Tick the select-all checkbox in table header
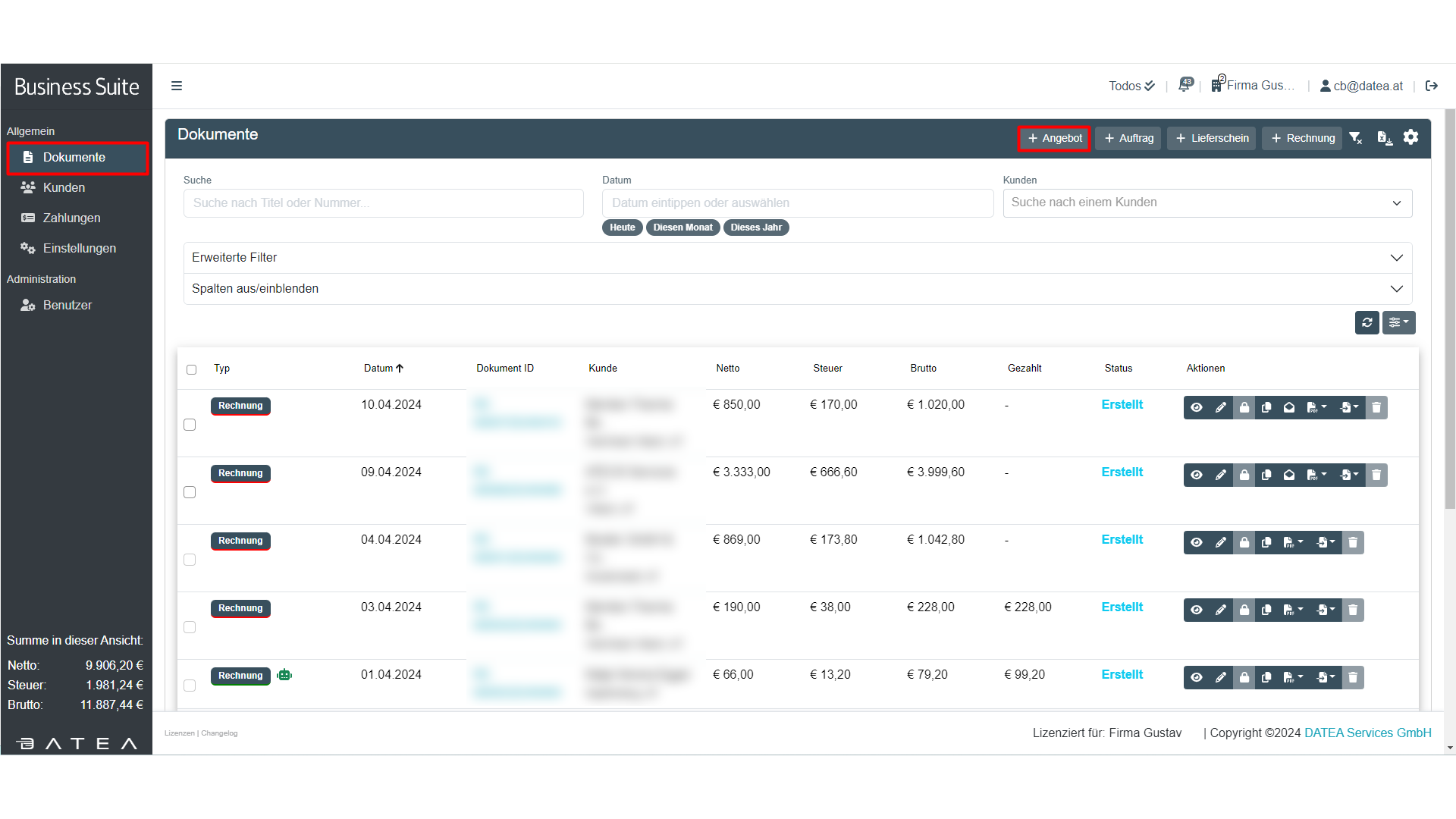1456x819 pixels. coord(191,369)
